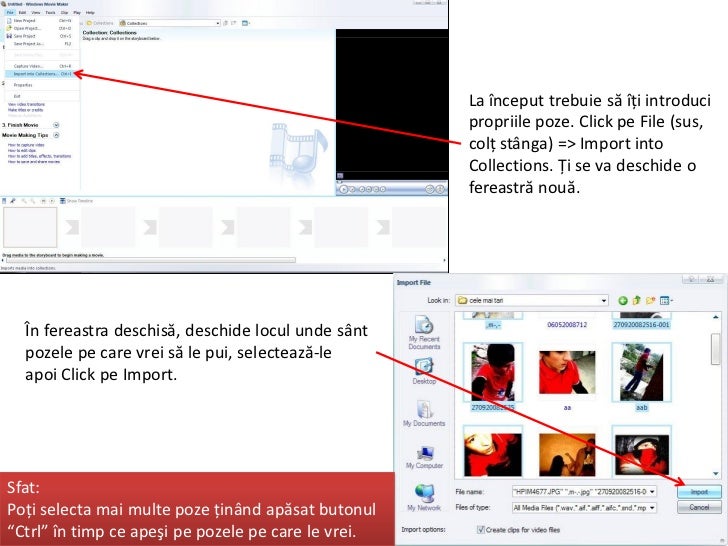The image size is (728, 546).
Task: Select file name 270920082516-001
Action: 641,325
